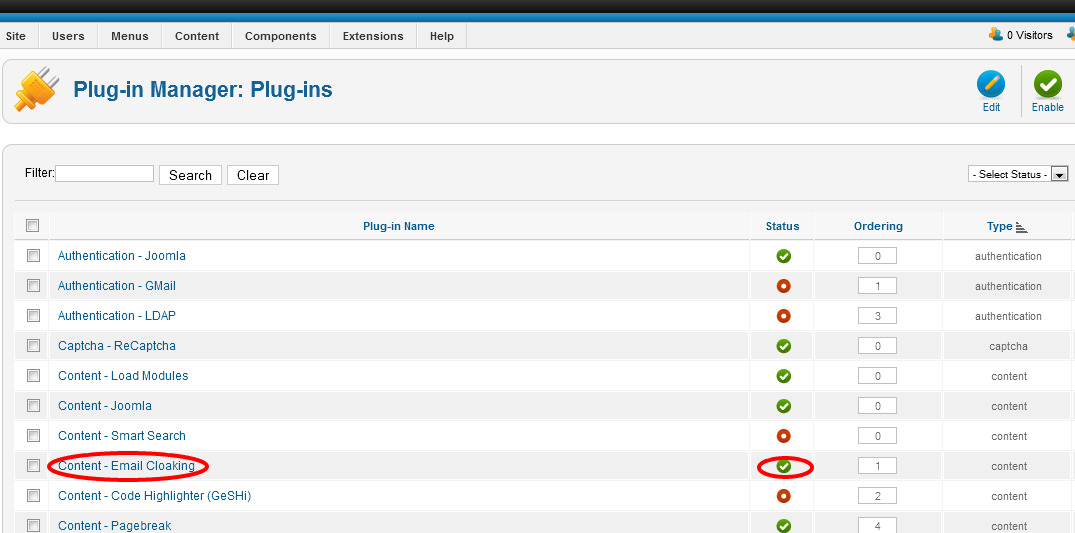Toggle status icon for Content - Smart Search
The image size is (1075, 533).
784,436
